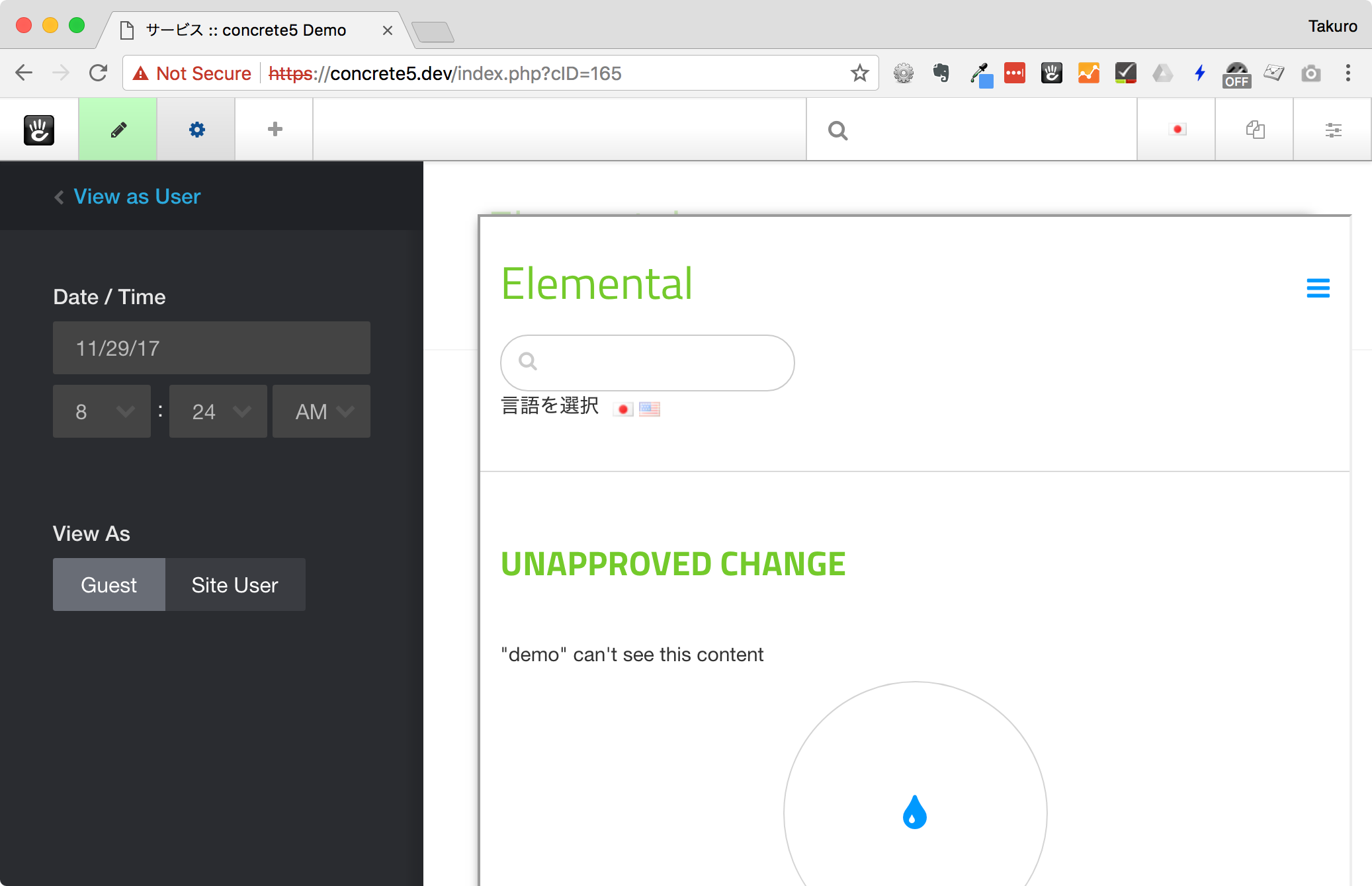Switch to the concrete5 Demo browser tab
Image resolution: width=1372 pixels, height=886 pixels.
[245, 30]
